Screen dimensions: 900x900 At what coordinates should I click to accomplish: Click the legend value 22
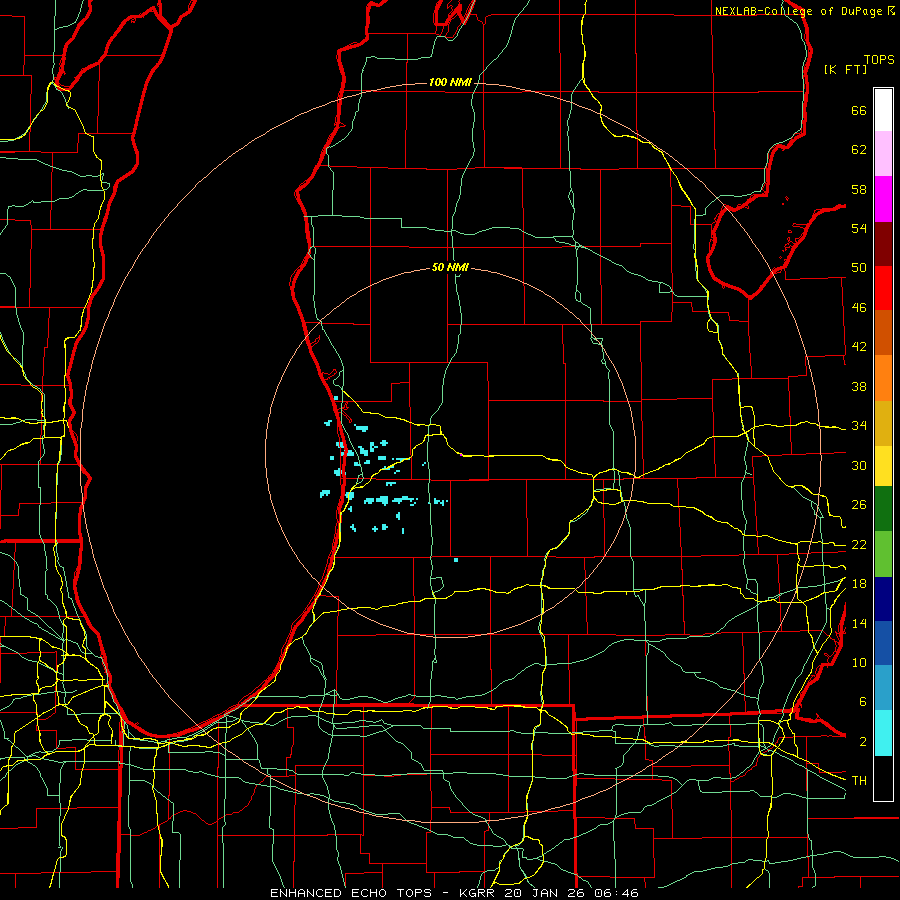tap(859, 545)
